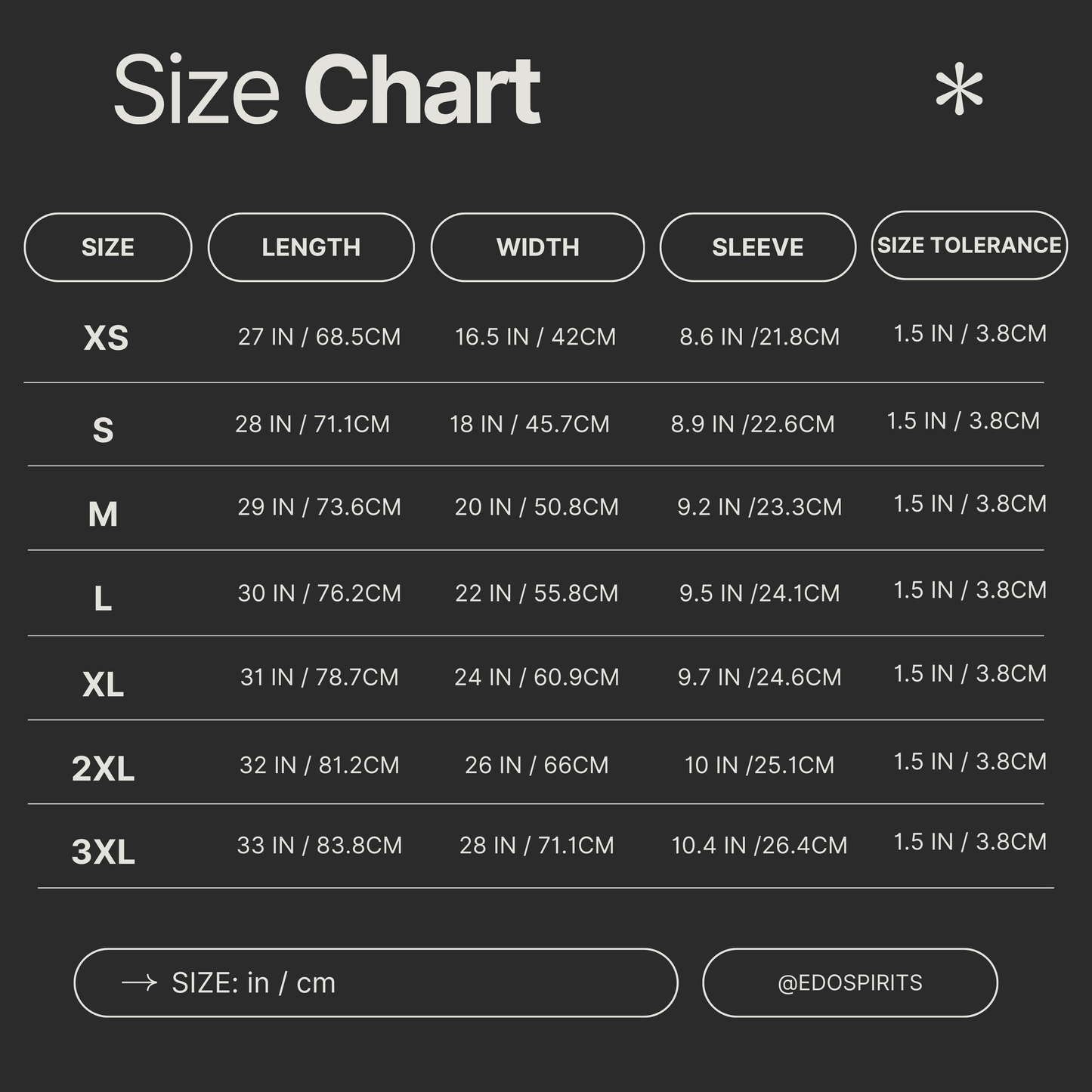Click the Size Chart title text

[326, 91]
